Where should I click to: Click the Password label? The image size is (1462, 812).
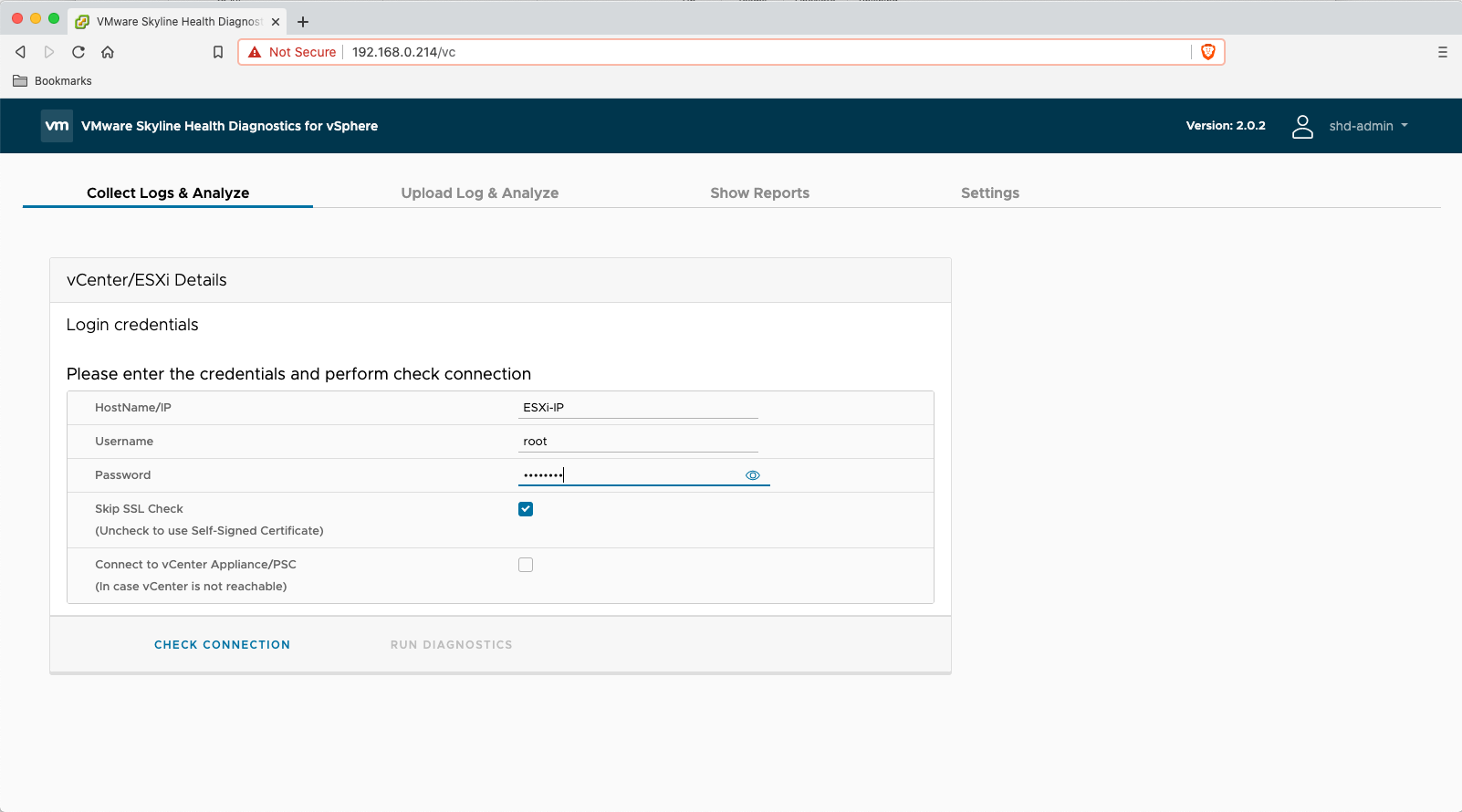coord(122,475)
